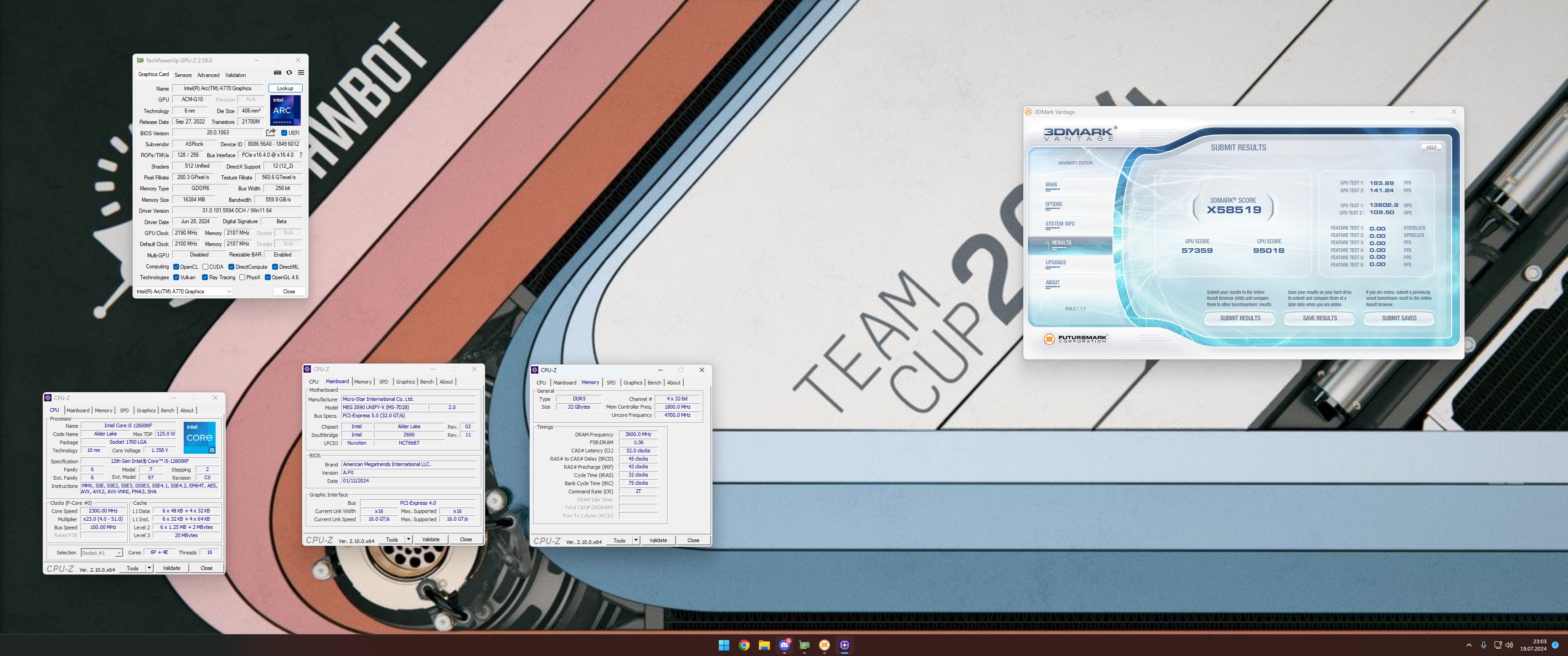Screen dimensions: 1568x656
Task: Open the notification center badge
Action: [1555, 645]
